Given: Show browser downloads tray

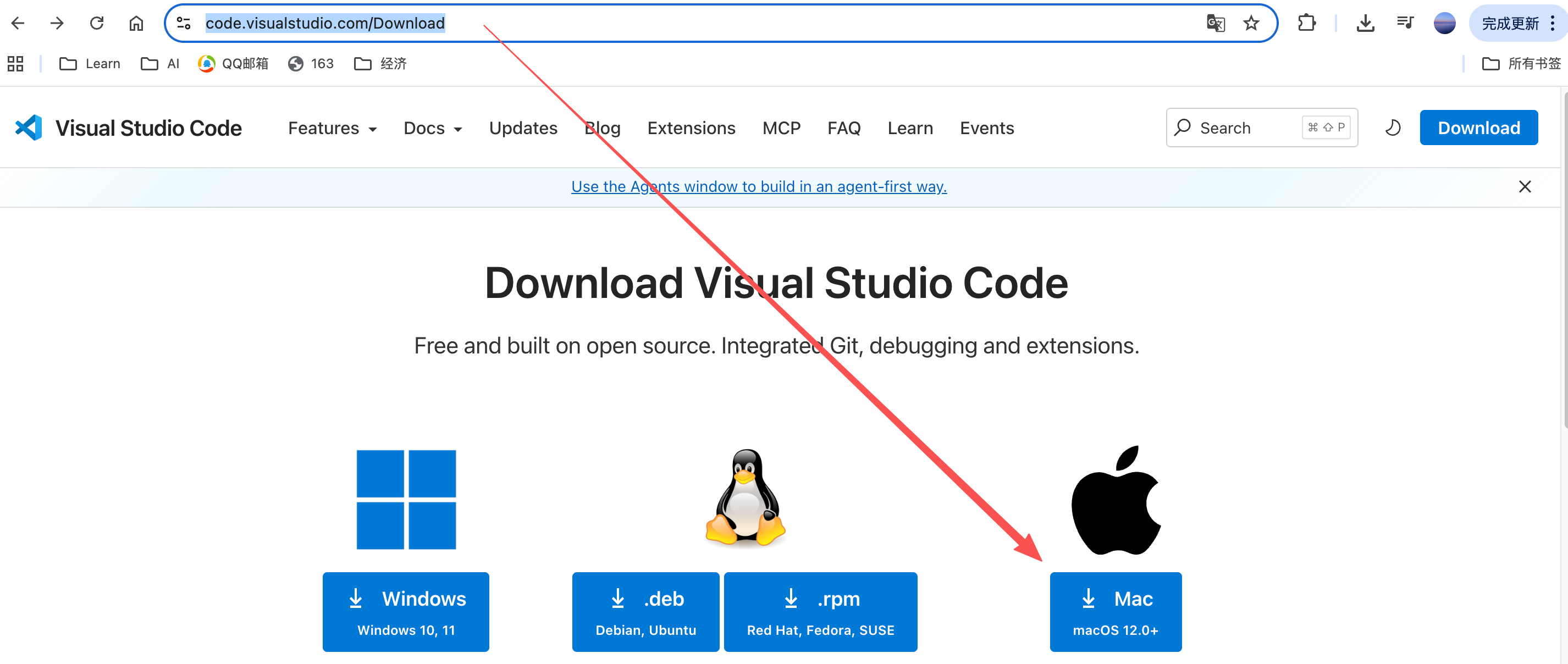Looking at the screenshot, I should click(1365, 23).
